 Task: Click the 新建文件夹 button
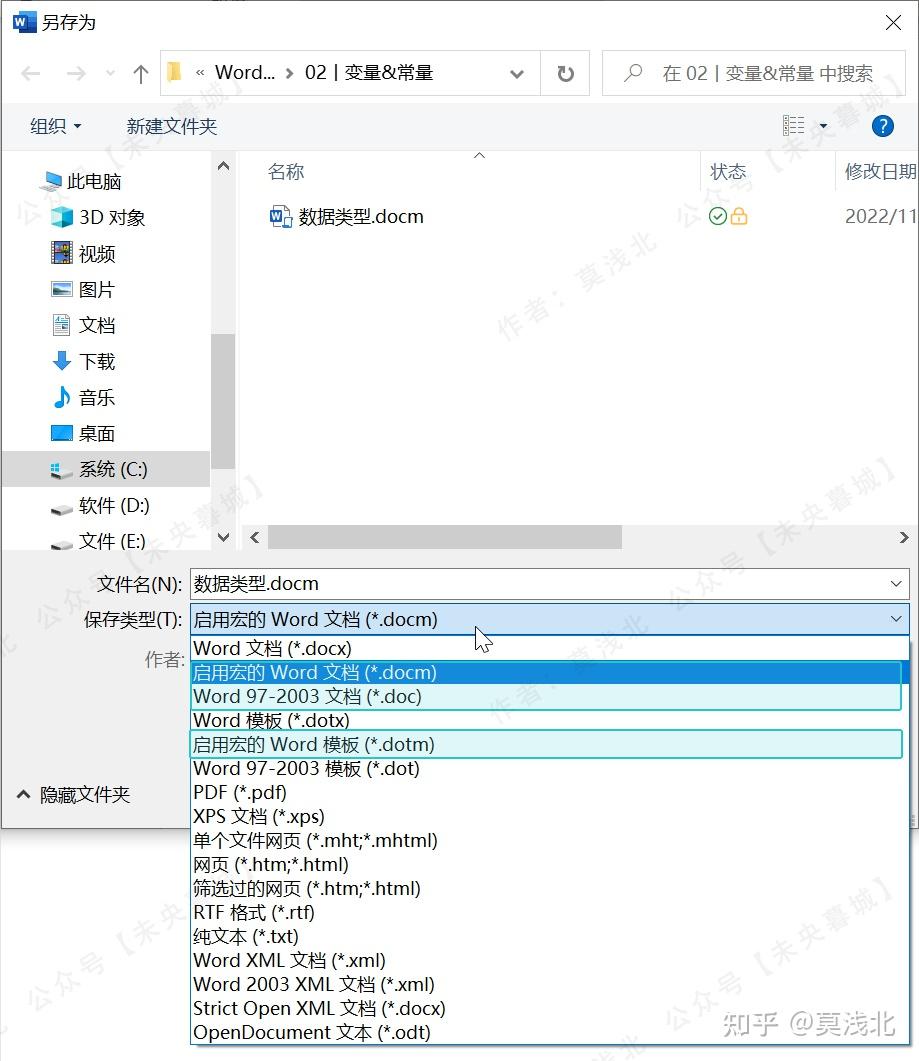pos(171,126)
